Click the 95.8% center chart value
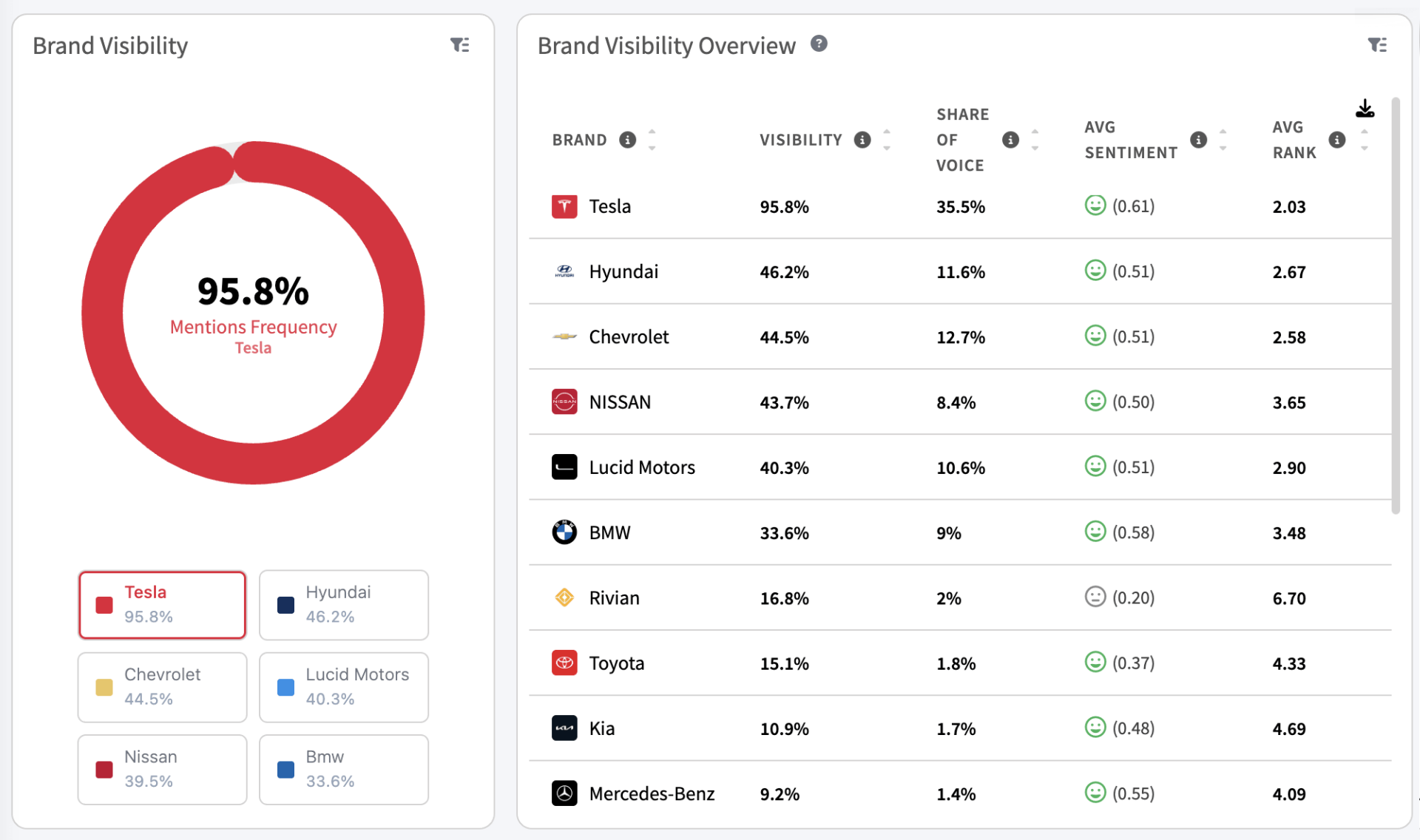This screenshot has width=1420, height=840. (253, 291)
